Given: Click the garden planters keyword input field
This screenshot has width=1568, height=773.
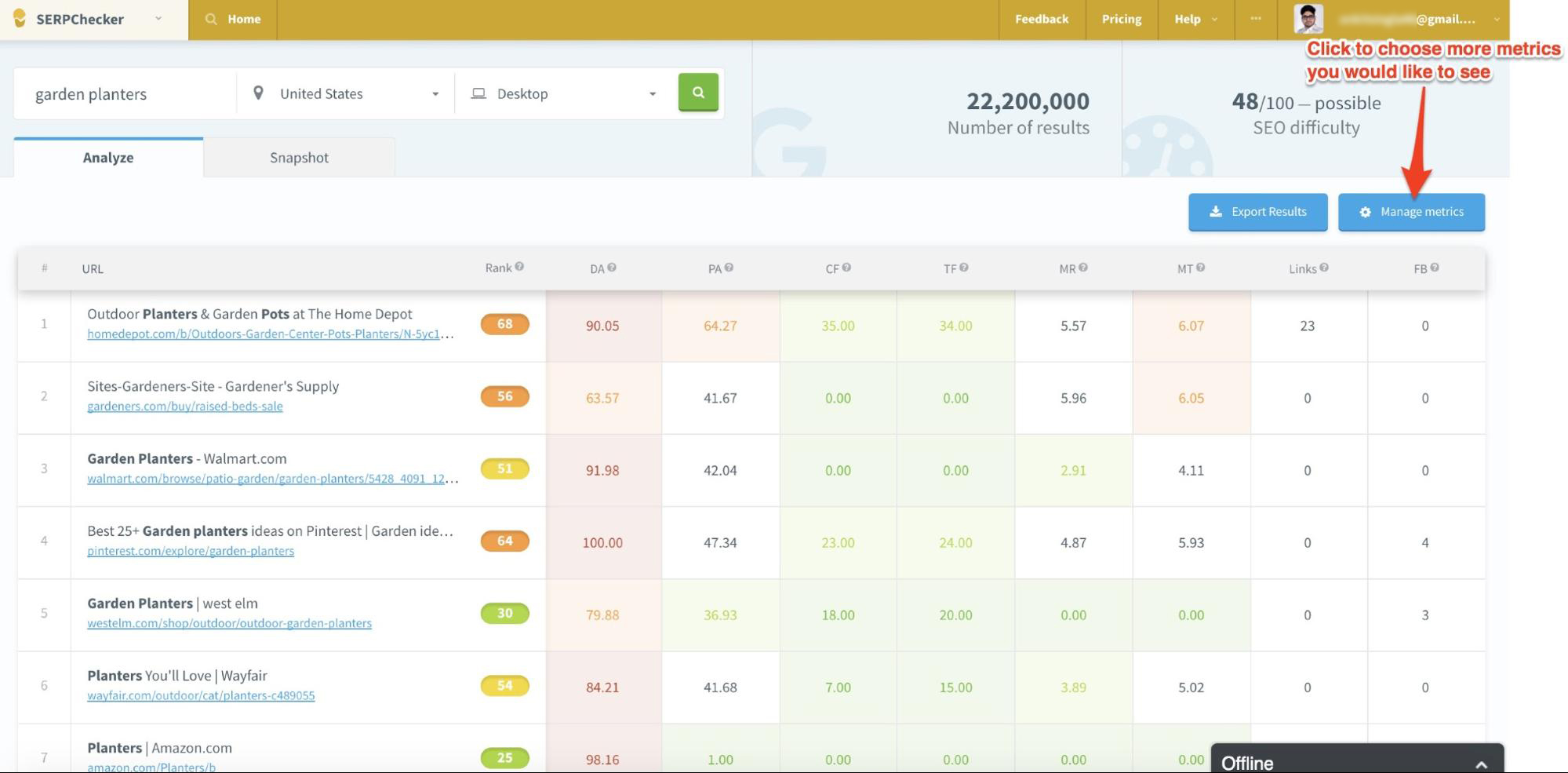Looking at the screenshot, I should coord(118,93).
